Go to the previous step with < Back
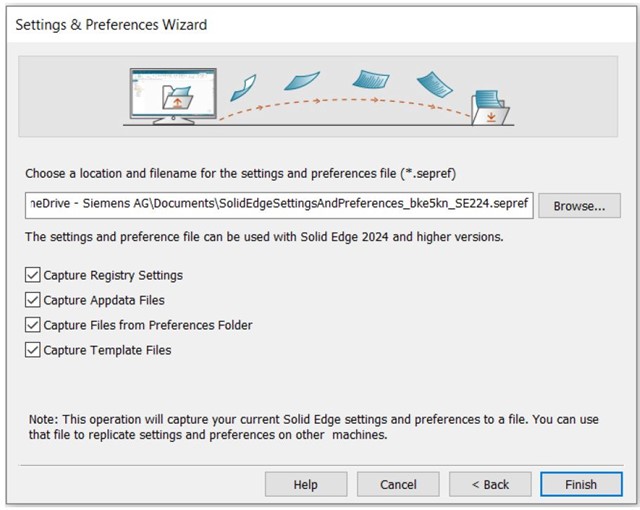Viewport: 640px width, 510px height. pyautogui.click(x=490, y=484)
